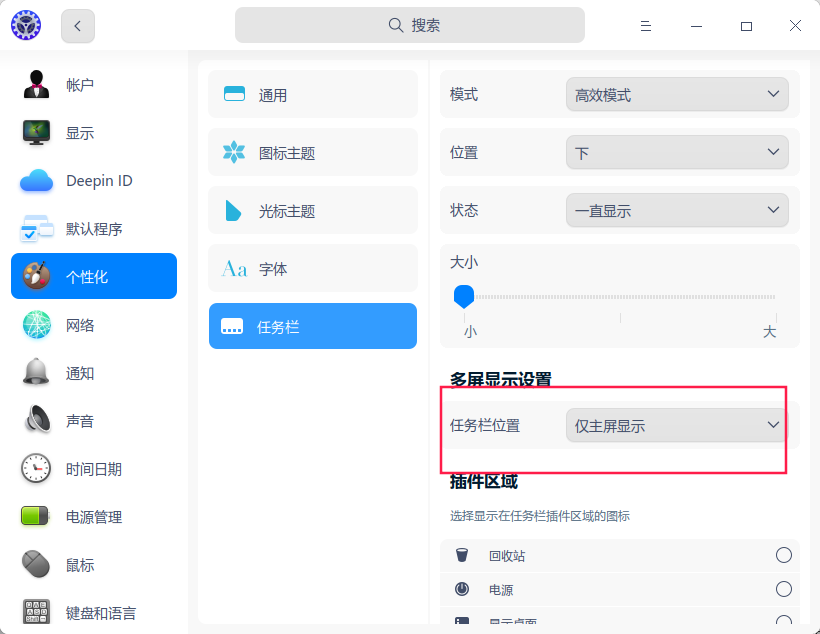Open the 状态 dropdown showing 一直显示
Viewport: 820px width, 634px height.
tap(677, 210)
